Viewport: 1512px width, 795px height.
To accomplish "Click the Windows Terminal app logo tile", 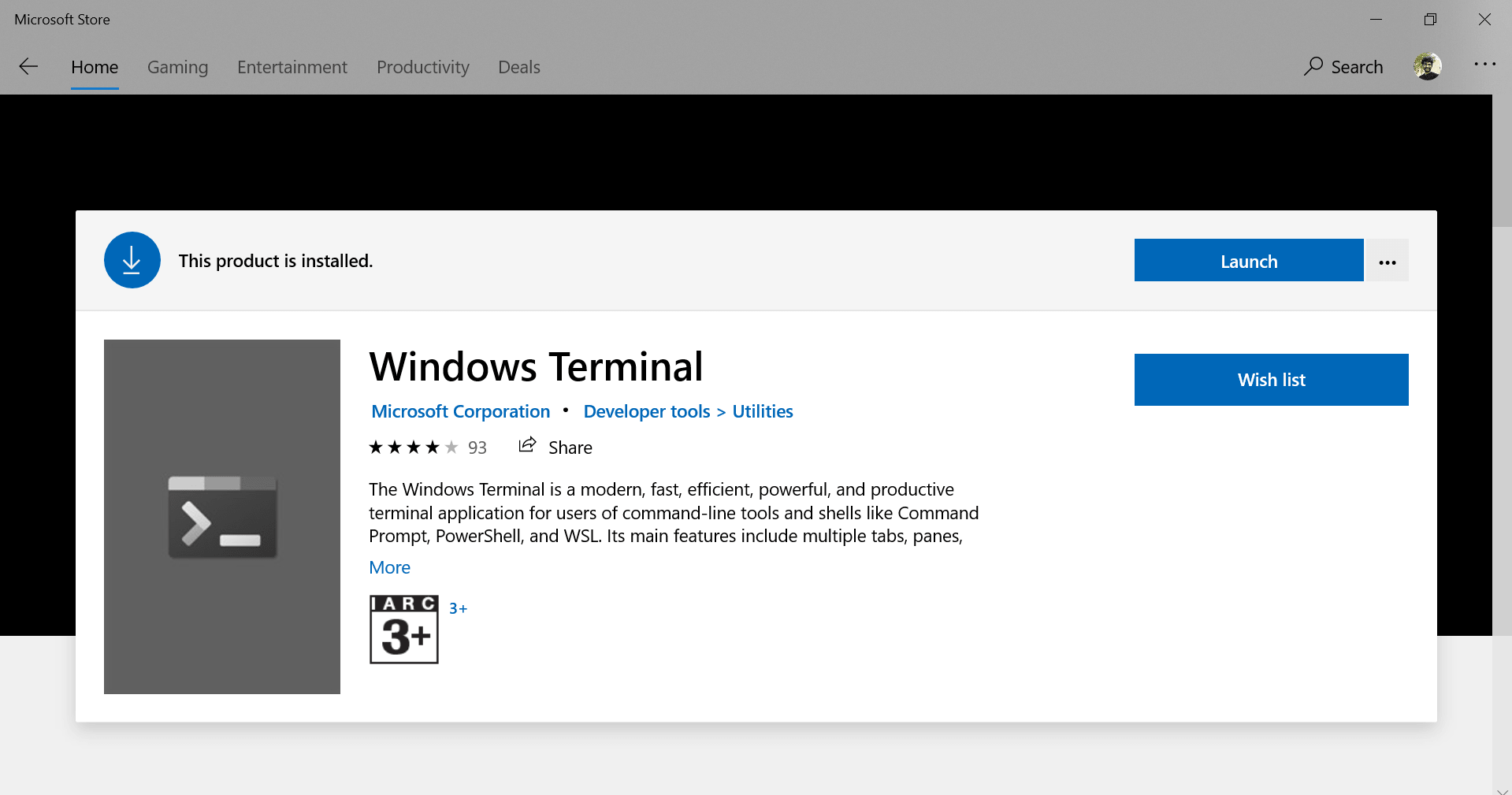I will point(222,517).
